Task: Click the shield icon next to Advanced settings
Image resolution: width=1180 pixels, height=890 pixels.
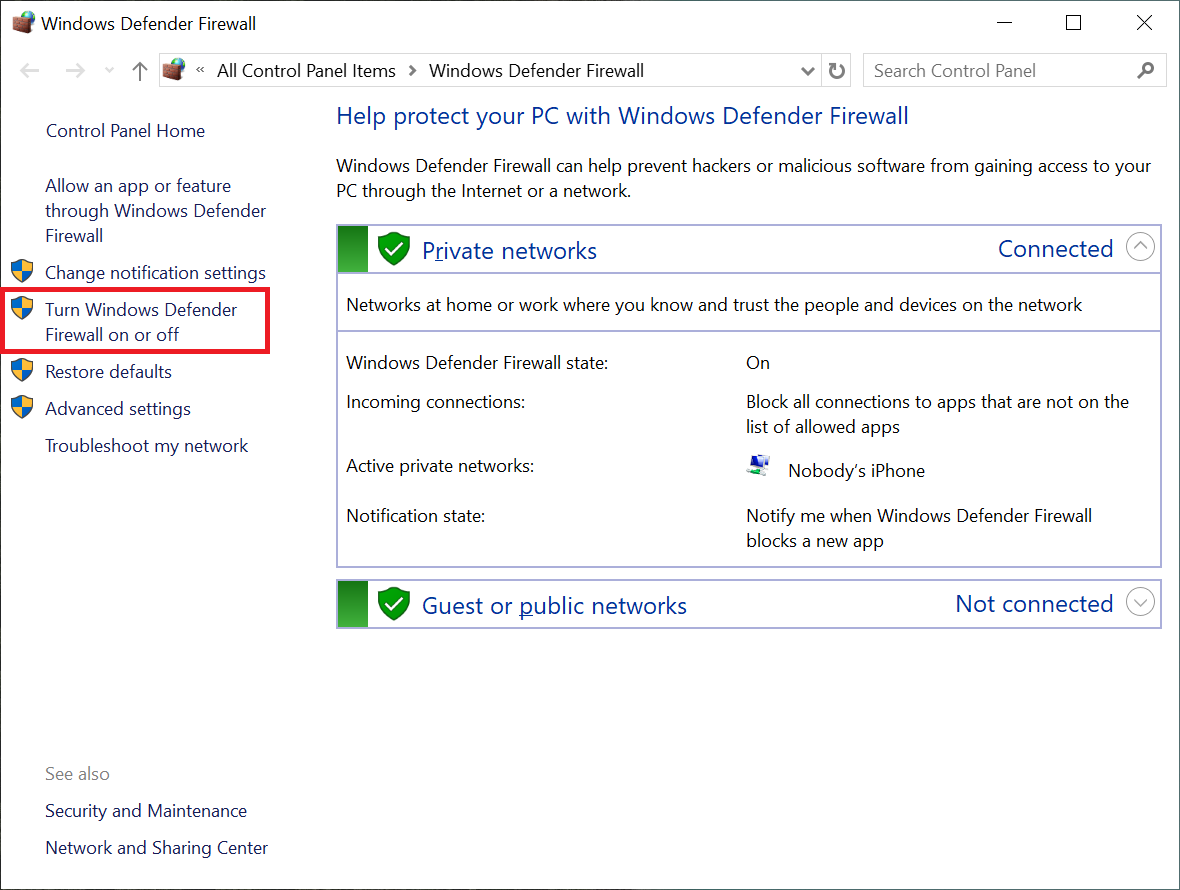Action: tap(22, 408)
